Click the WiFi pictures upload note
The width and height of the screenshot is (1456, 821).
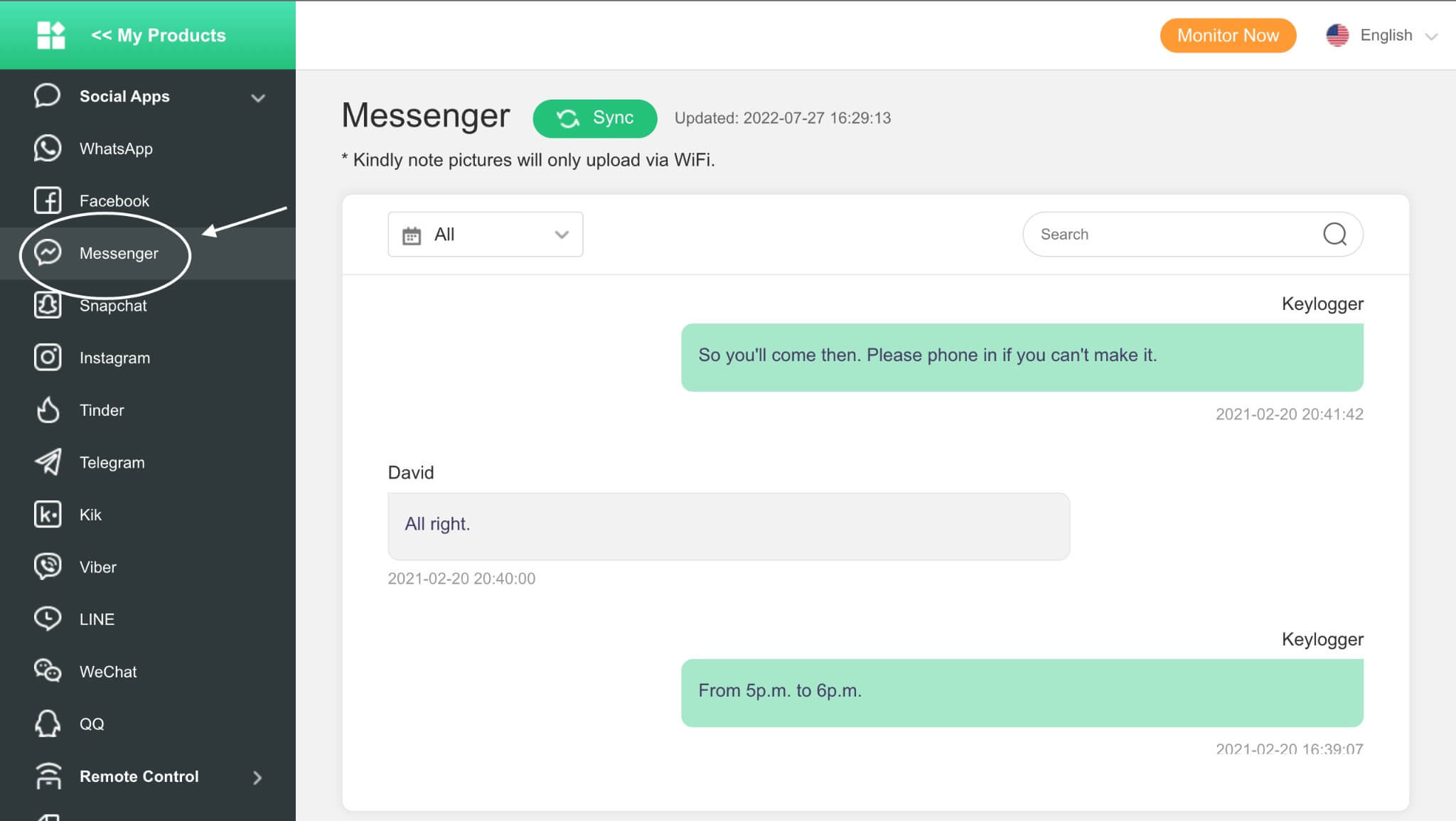click(x=528, y=160)
